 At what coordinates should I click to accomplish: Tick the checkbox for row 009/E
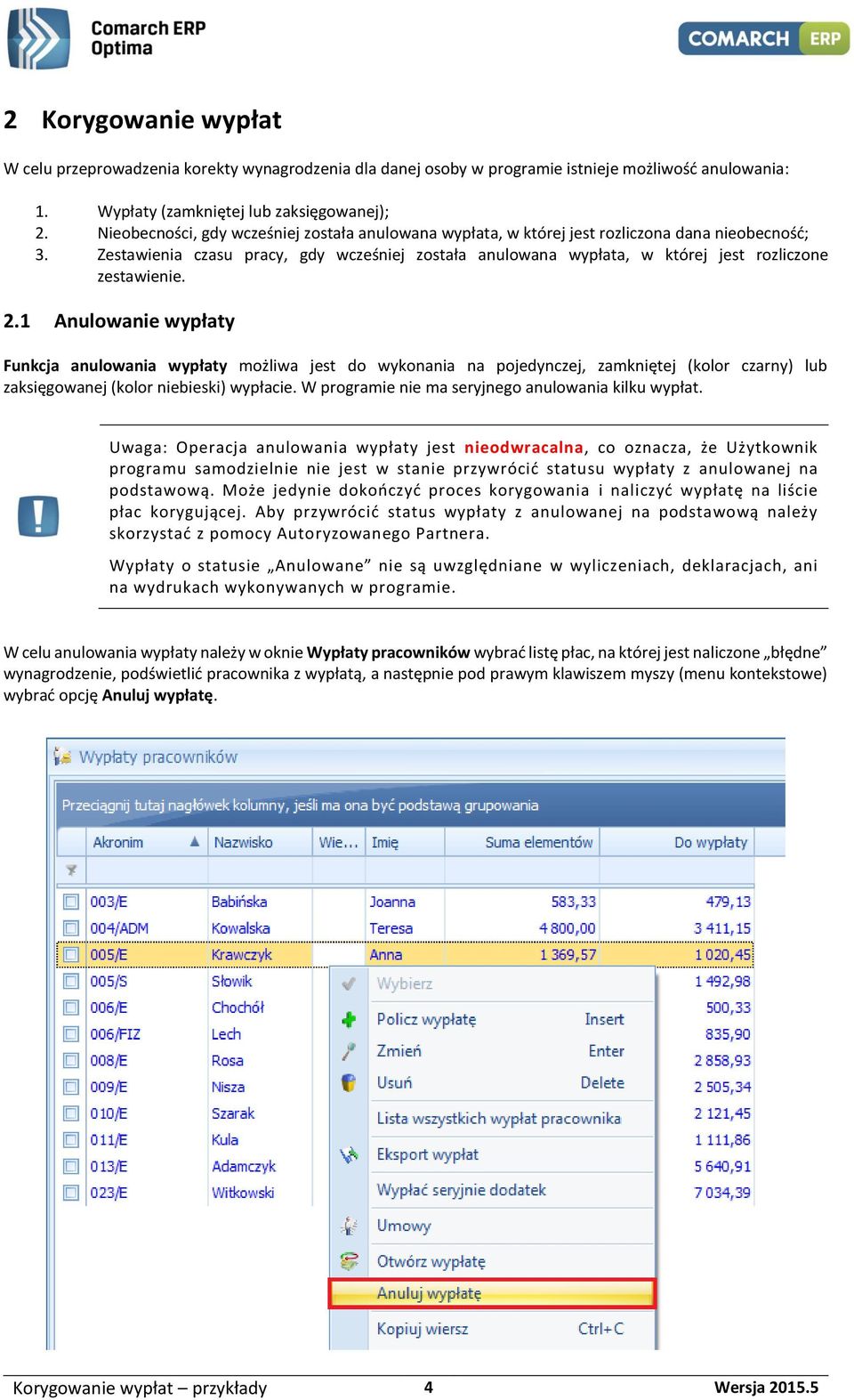[71, 1087]
